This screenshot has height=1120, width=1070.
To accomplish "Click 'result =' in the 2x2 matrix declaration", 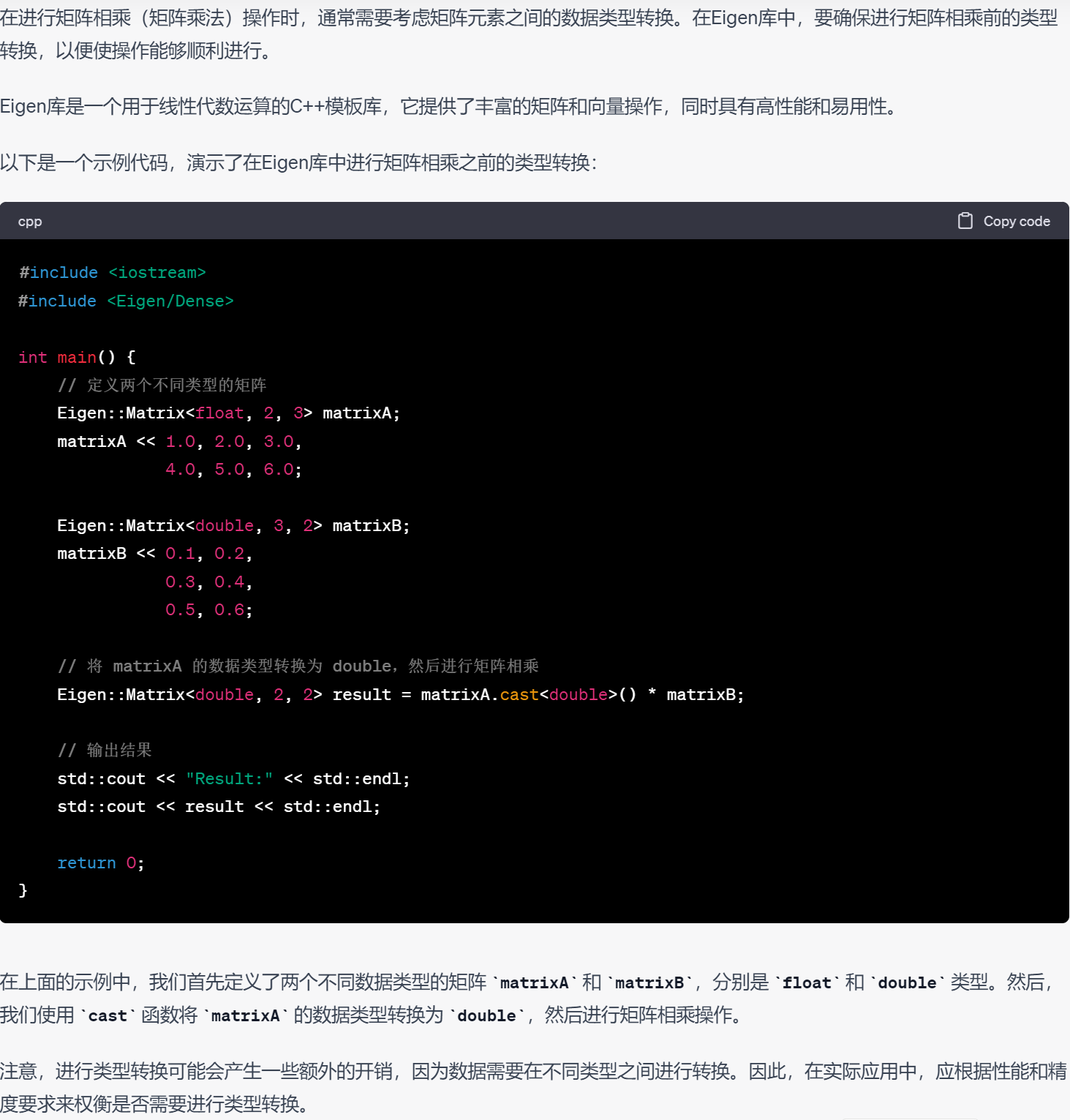I will coord(372,695).
